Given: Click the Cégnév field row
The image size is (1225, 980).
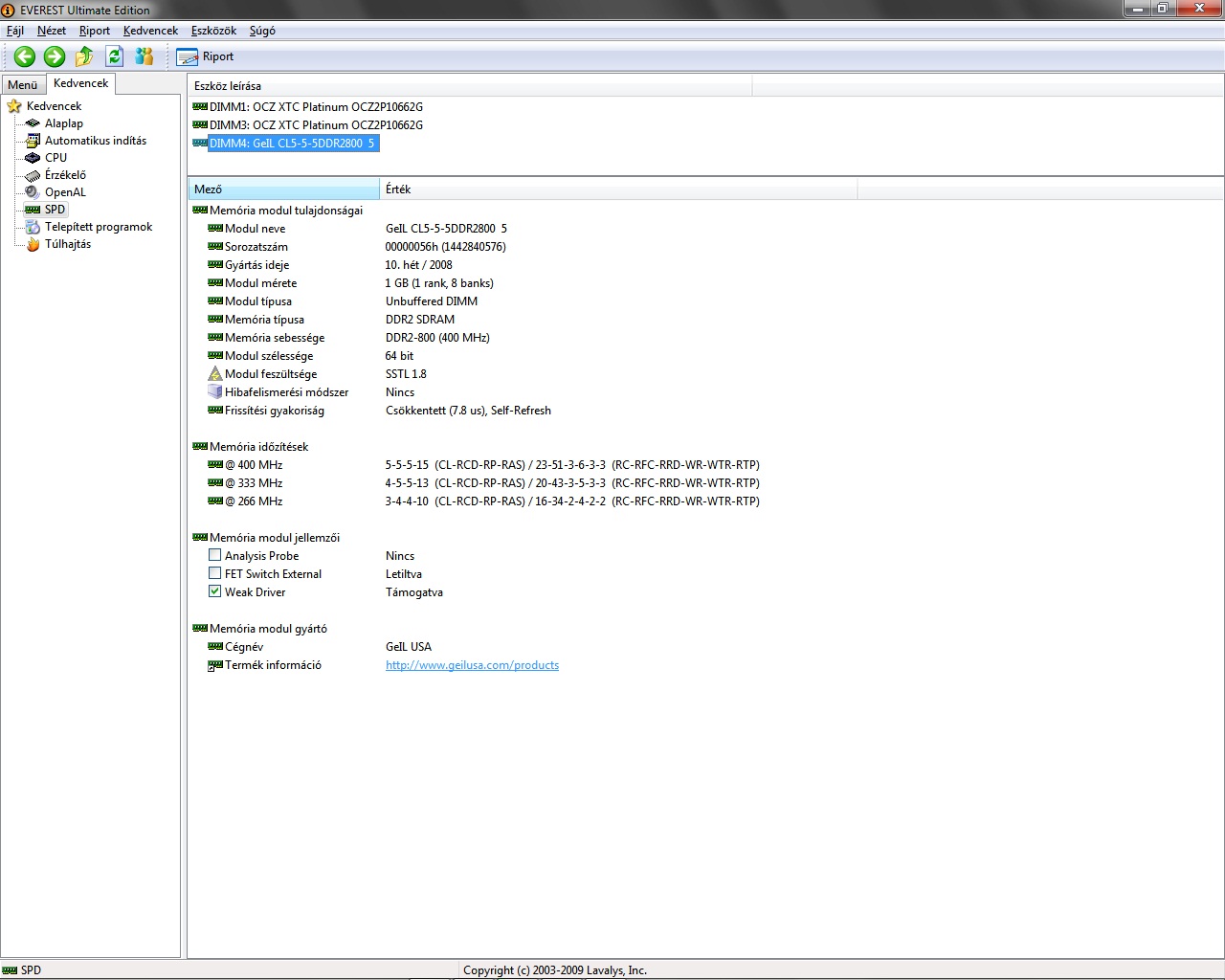Looking at the screenshot, I should 320,647.
